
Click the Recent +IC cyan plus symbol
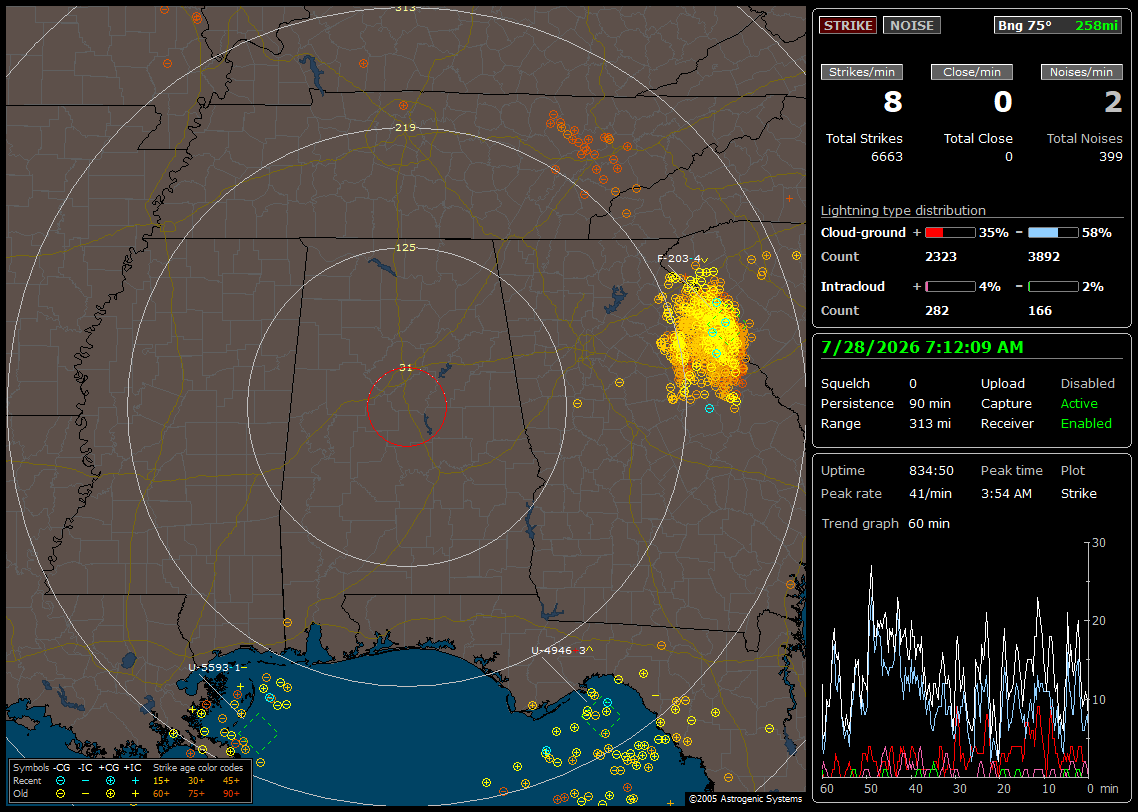point(135,781)
